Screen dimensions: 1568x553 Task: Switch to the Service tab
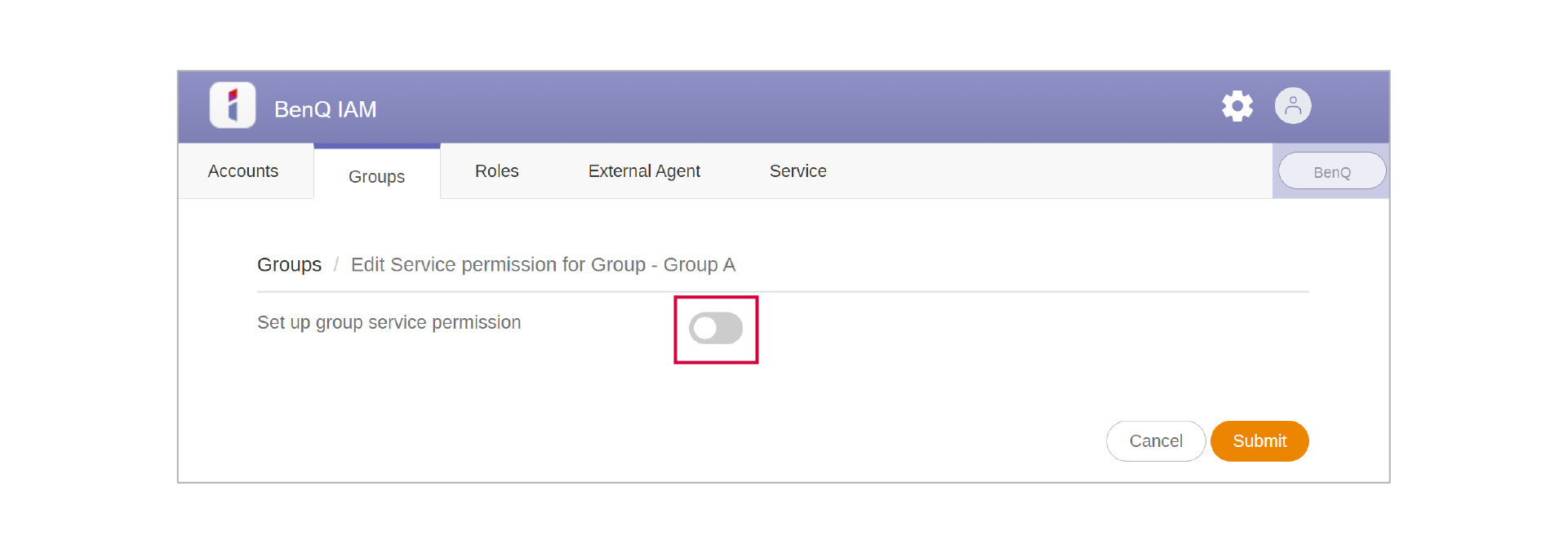pyautogui.click(x=797, y=171)
